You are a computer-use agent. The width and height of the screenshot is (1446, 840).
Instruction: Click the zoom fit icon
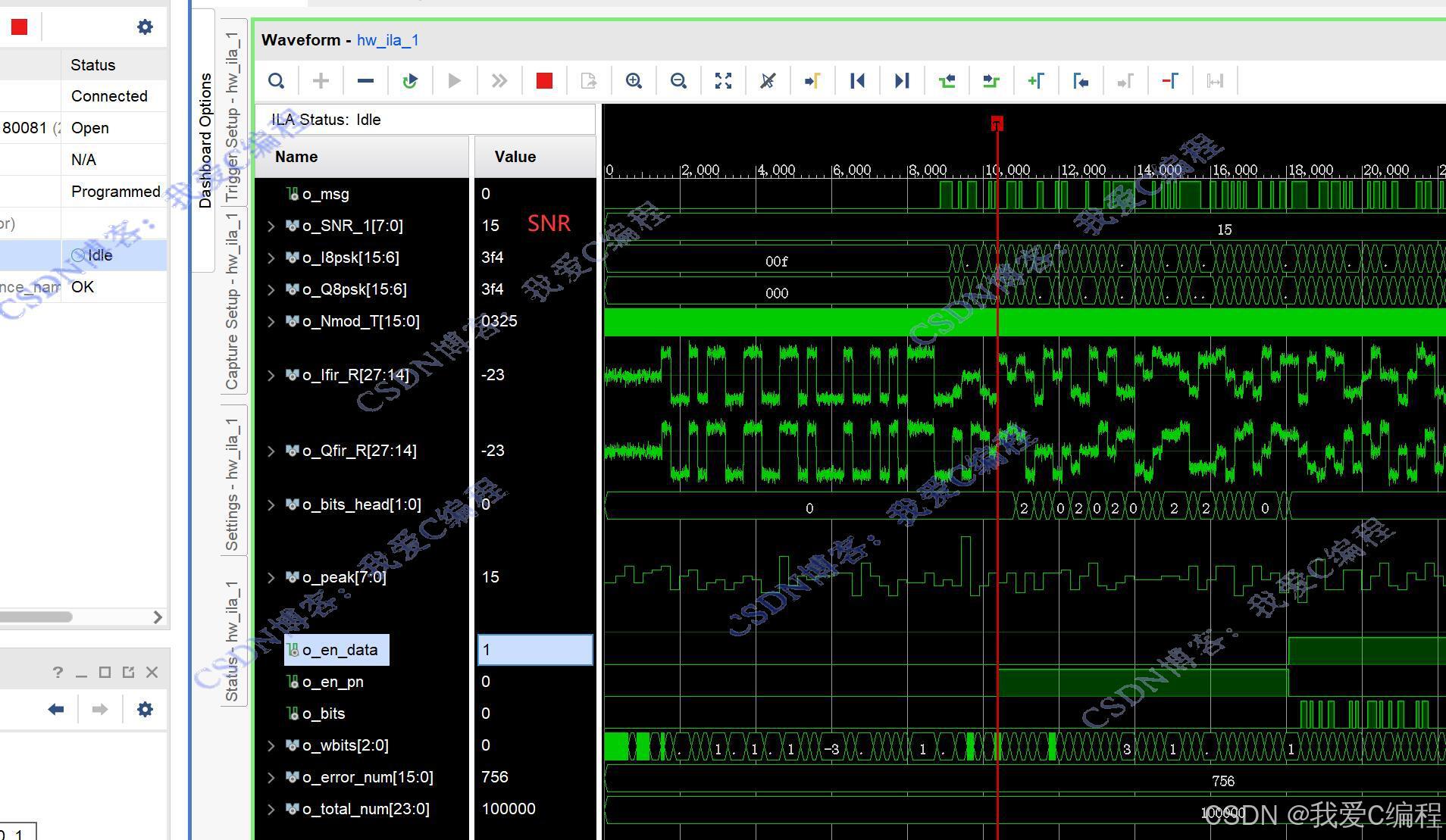723,81
